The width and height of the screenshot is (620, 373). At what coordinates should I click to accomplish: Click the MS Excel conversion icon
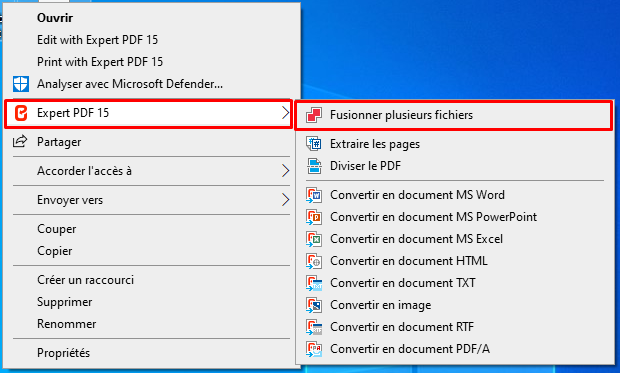pos(314,239)
